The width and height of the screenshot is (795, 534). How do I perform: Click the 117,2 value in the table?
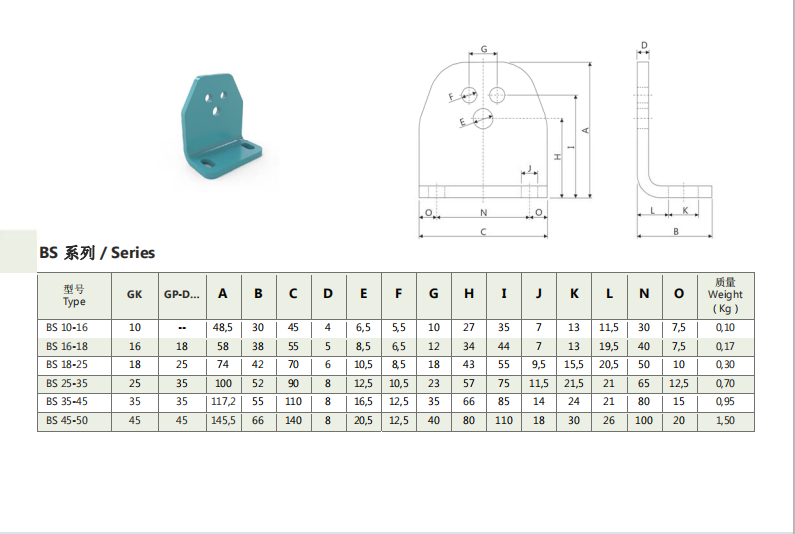[223, 402]
